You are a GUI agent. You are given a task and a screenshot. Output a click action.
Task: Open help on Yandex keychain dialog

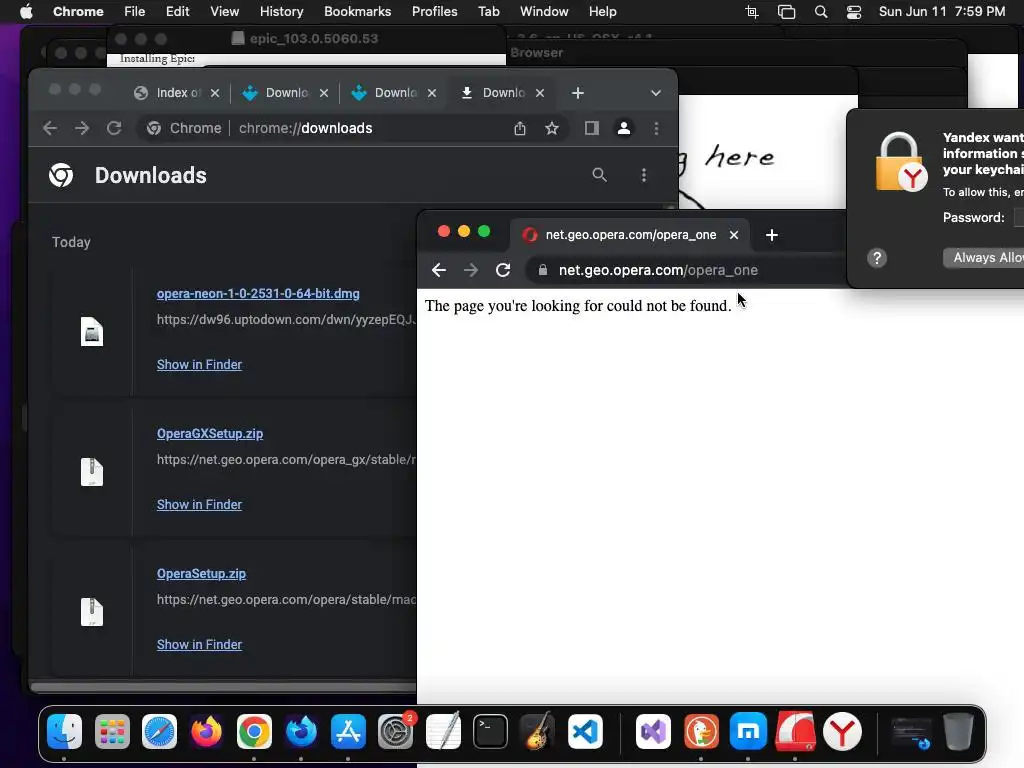tap(877, 258)
